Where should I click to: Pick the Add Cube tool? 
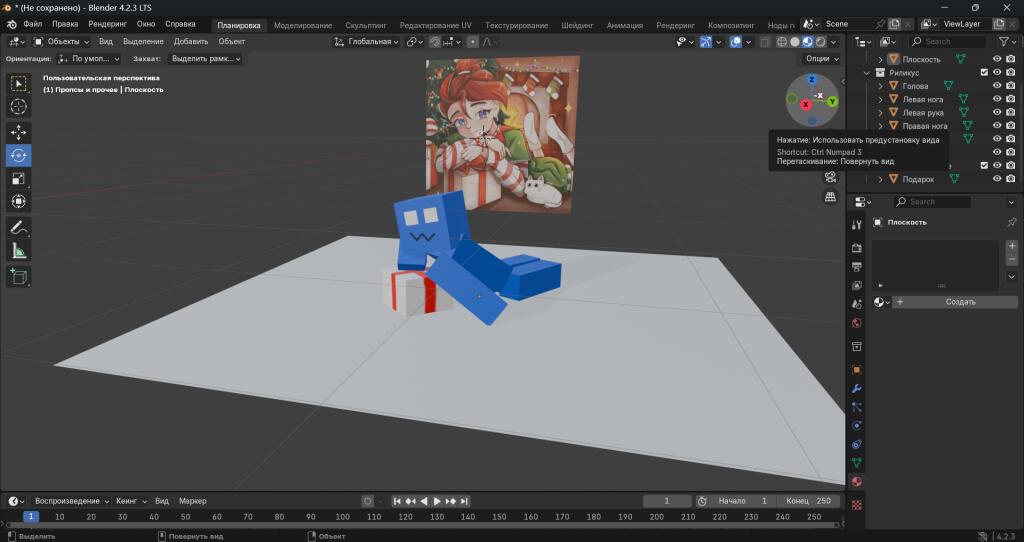tap(18, 277)
